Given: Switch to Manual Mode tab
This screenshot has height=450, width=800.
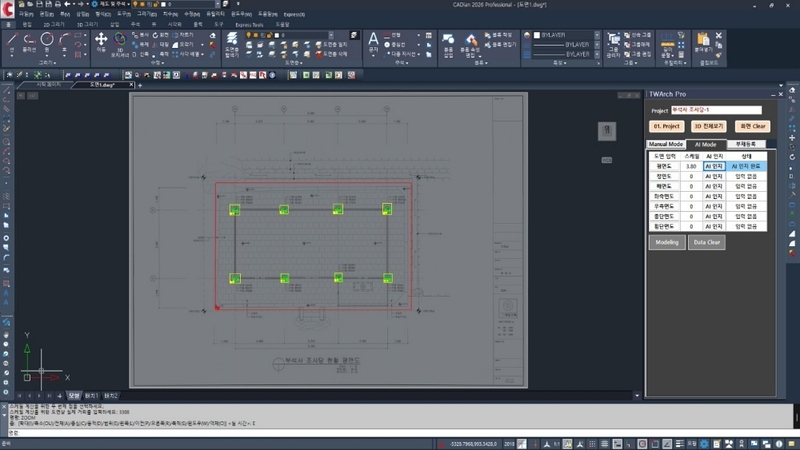Looking at the screenshot, I should click(x=665, y=144).
